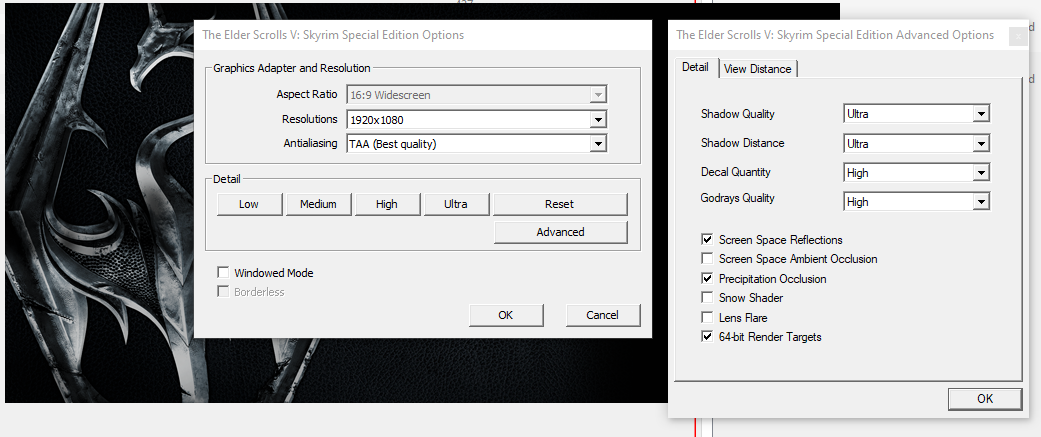Switch to the View Distance tab
The image size is (1041, 437).
point(758,68)
